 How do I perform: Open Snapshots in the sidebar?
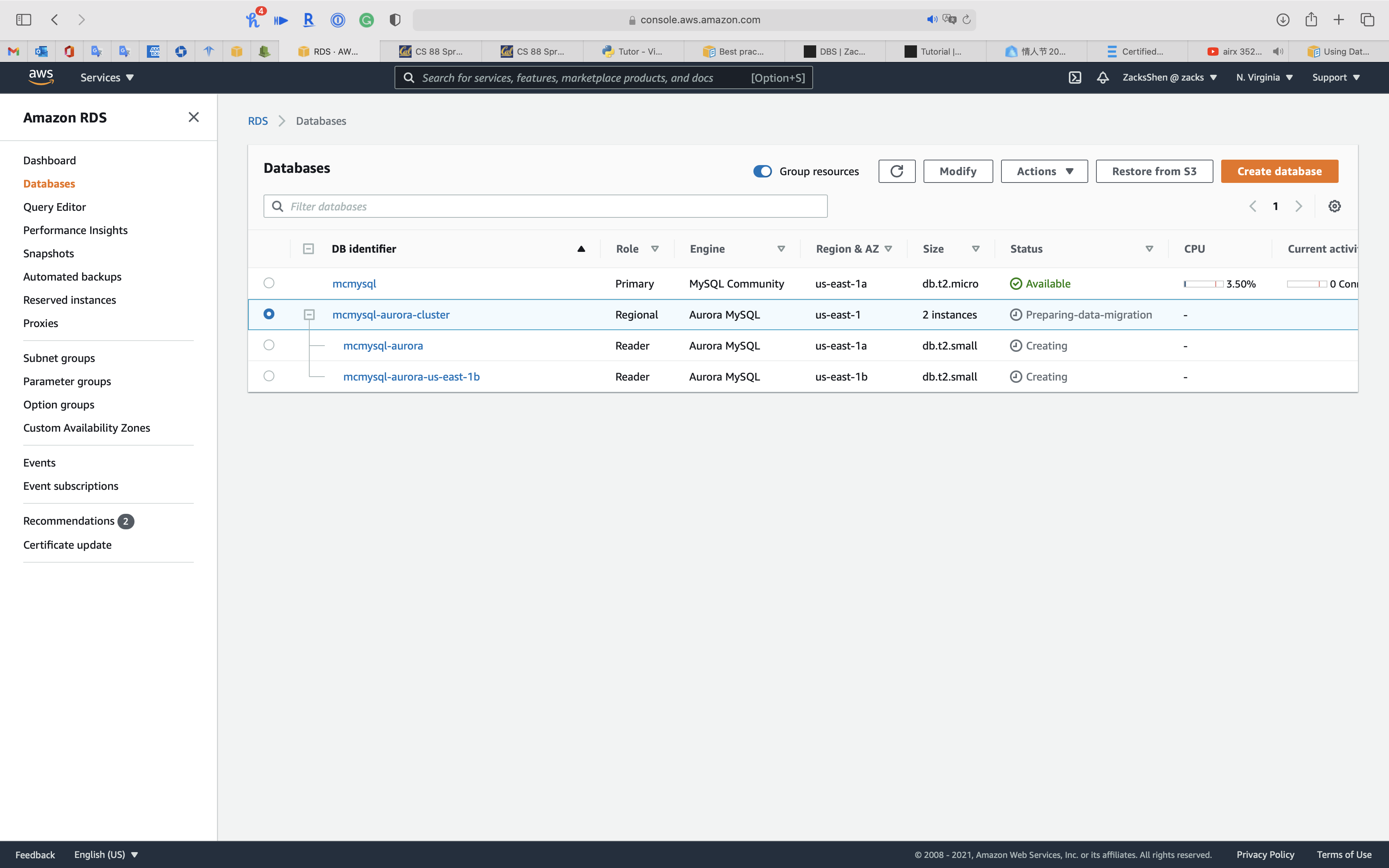coord(48,253)
